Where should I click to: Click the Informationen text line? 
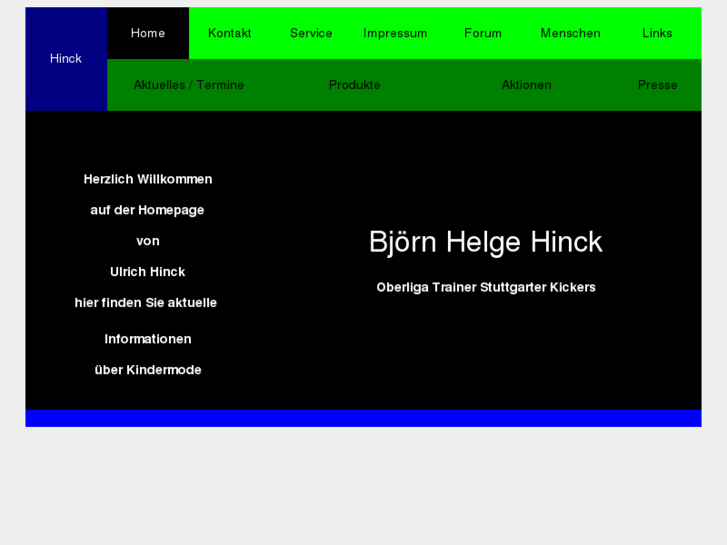tap(148, 339)
